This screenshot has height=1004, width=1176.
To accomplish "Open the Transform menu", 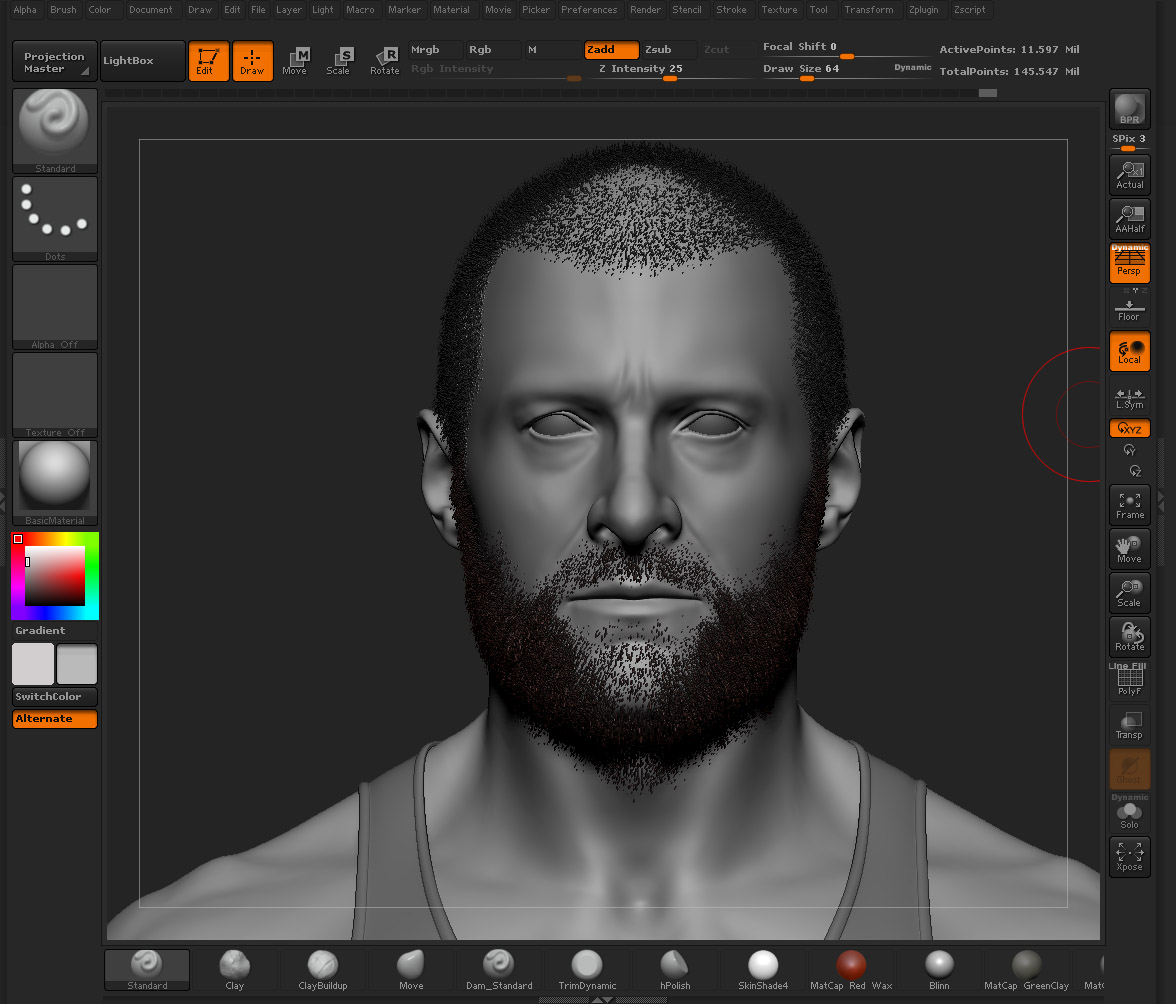I will point(868,10).
